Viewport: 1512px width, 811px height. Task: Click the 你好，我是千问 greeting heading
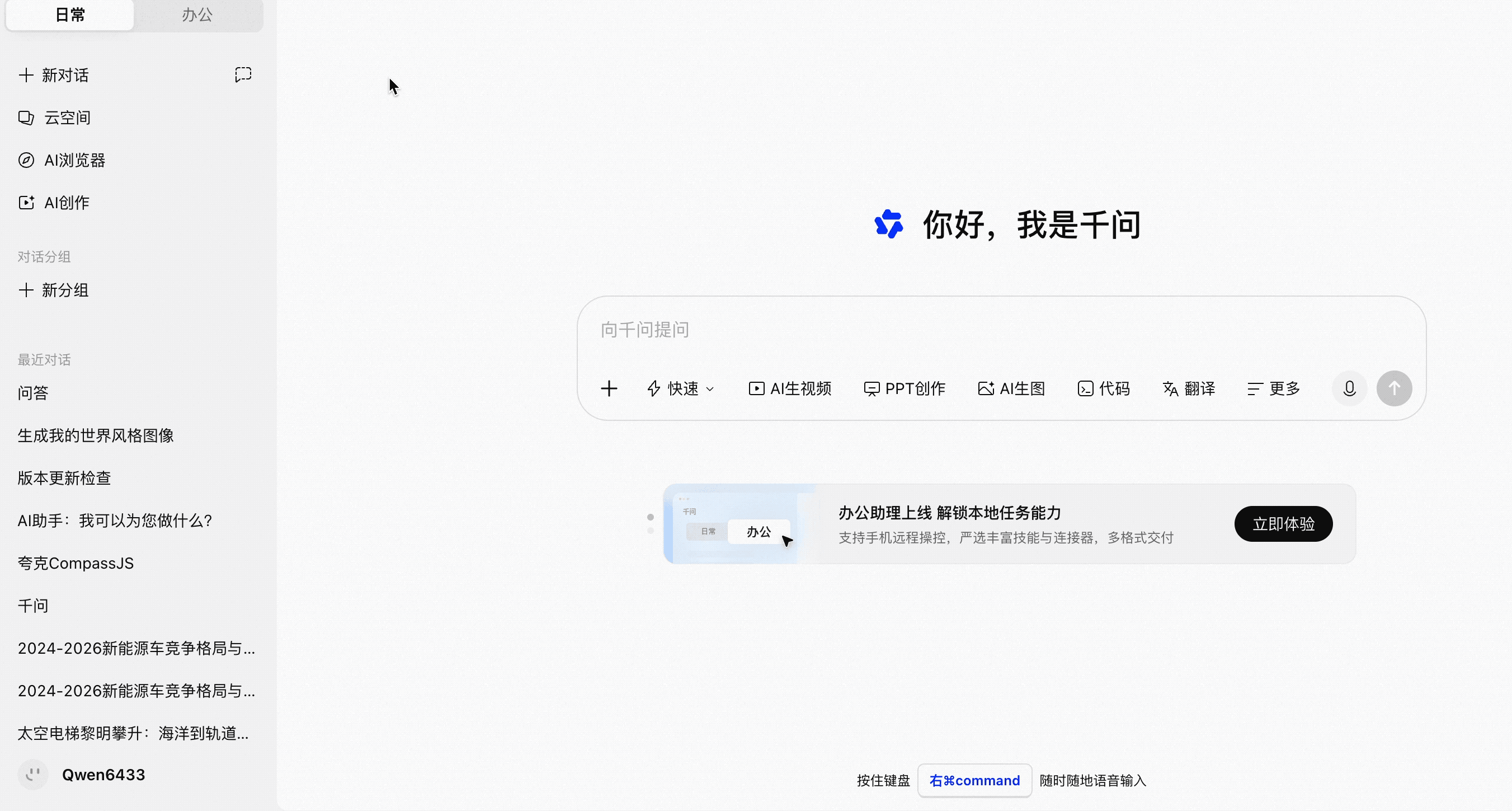click(x=1032, y=224)
